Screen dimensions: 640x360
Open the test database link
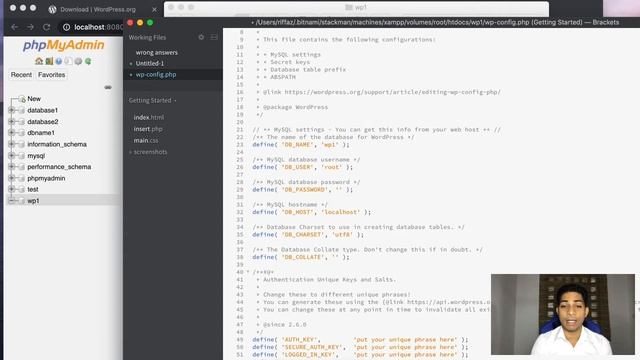(x=33, y=189)
